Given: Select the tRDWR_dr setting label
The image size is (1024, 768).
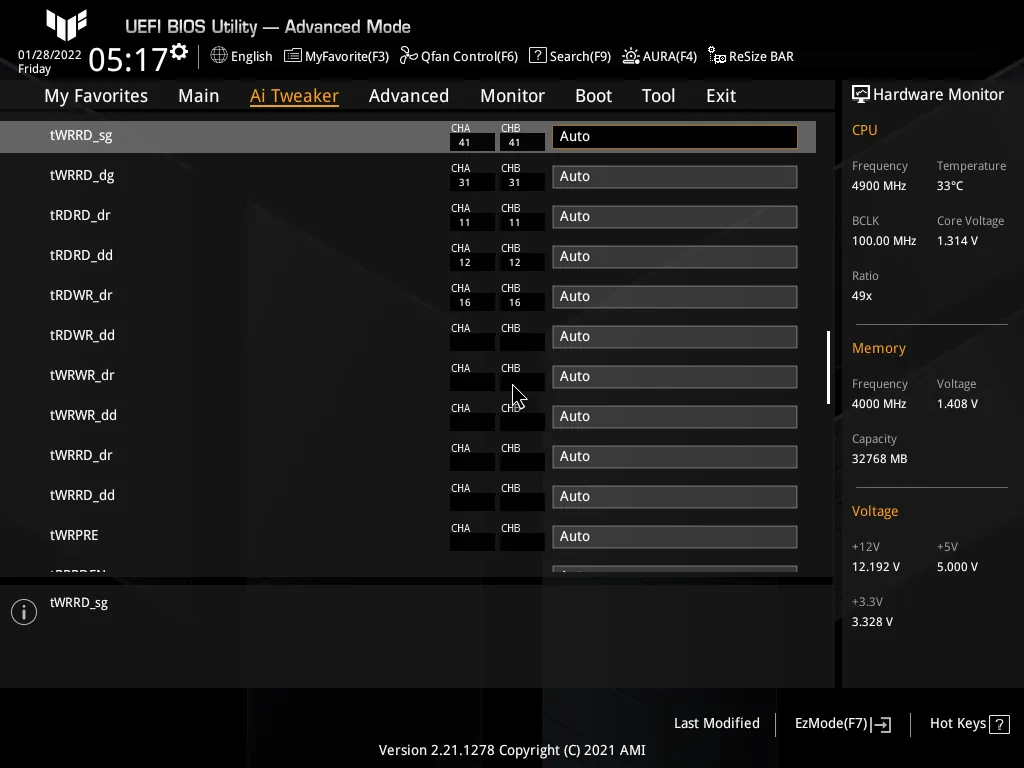Looking at the screenshot, I should 81,295.
